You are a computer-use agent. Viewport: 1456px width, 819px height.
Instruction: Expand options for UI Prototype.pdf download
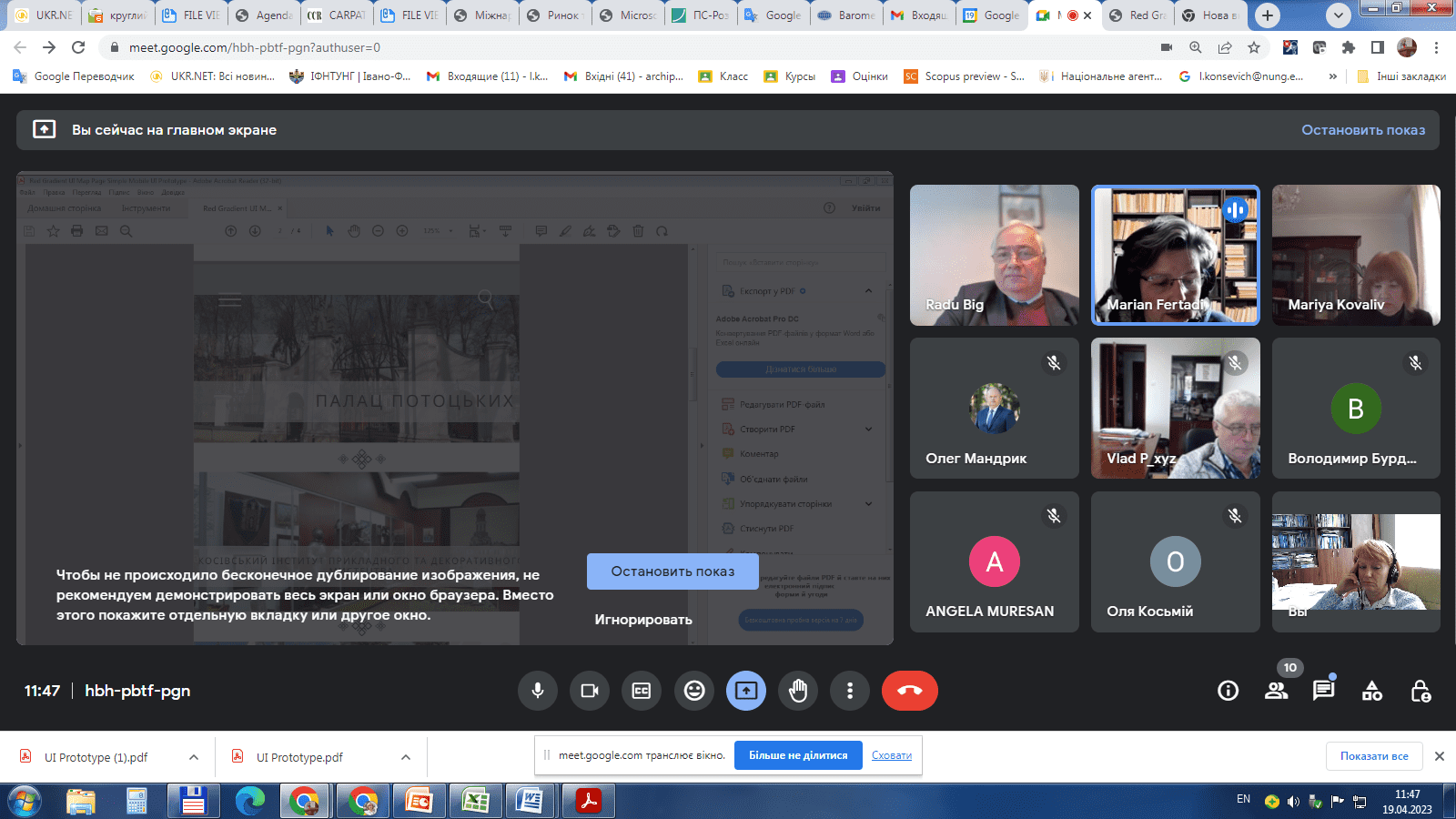406,757
